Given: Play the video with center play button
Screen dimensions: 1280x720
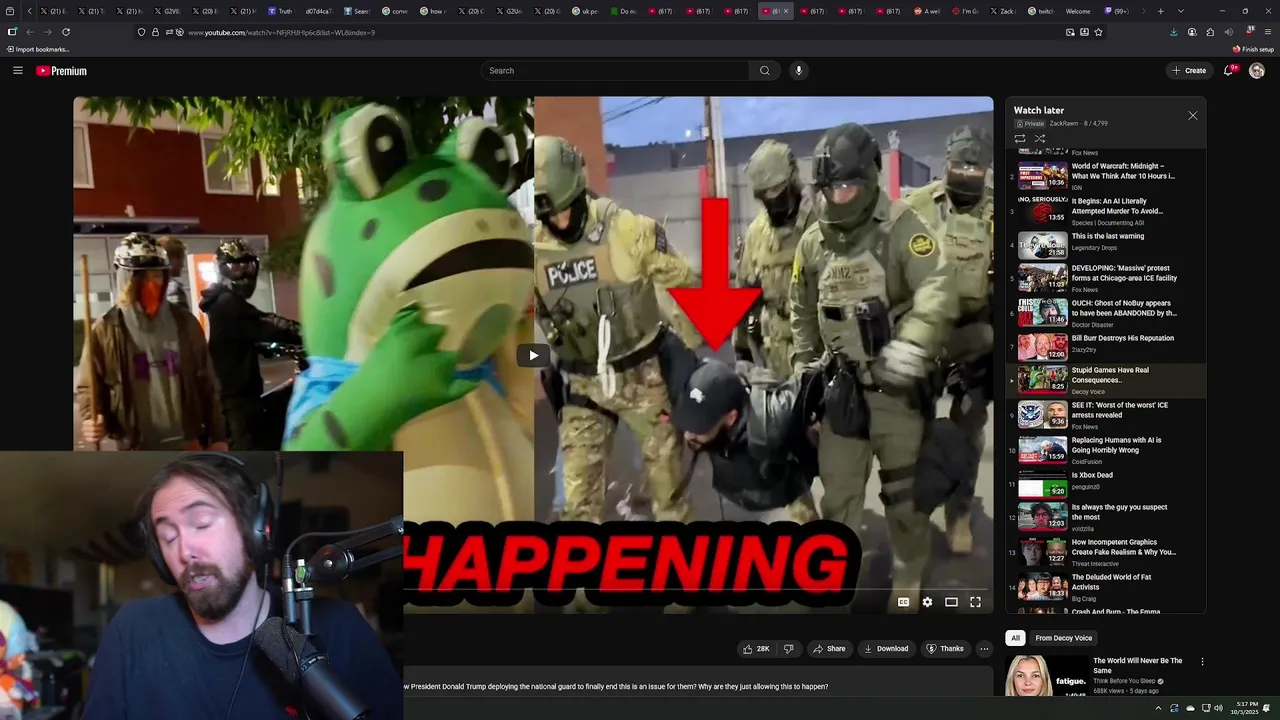Looking at the screenshot, I should [x=533, y=355].
